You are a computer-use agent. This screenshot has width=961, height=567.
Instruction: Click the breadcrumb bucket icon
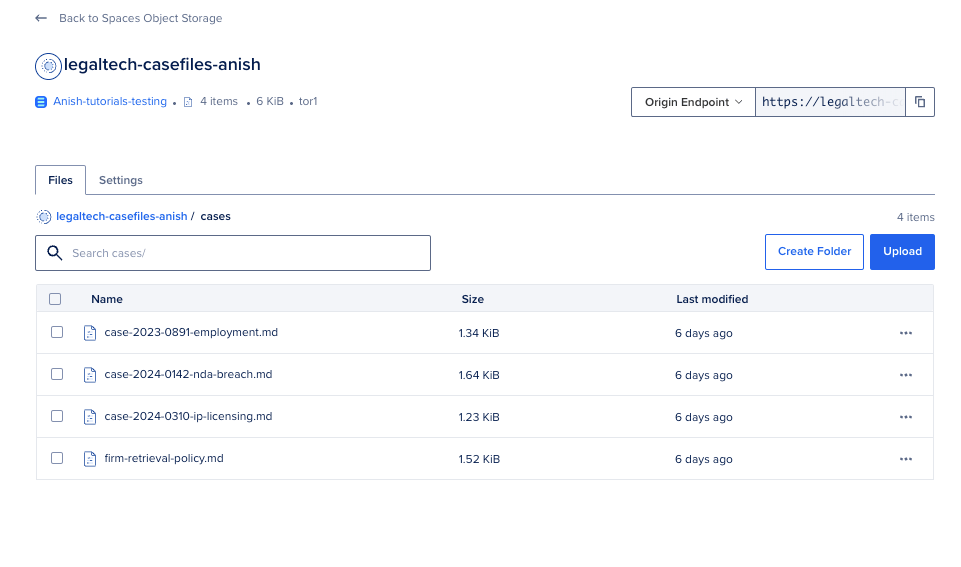pyautogui.click(x=44, y=216)
